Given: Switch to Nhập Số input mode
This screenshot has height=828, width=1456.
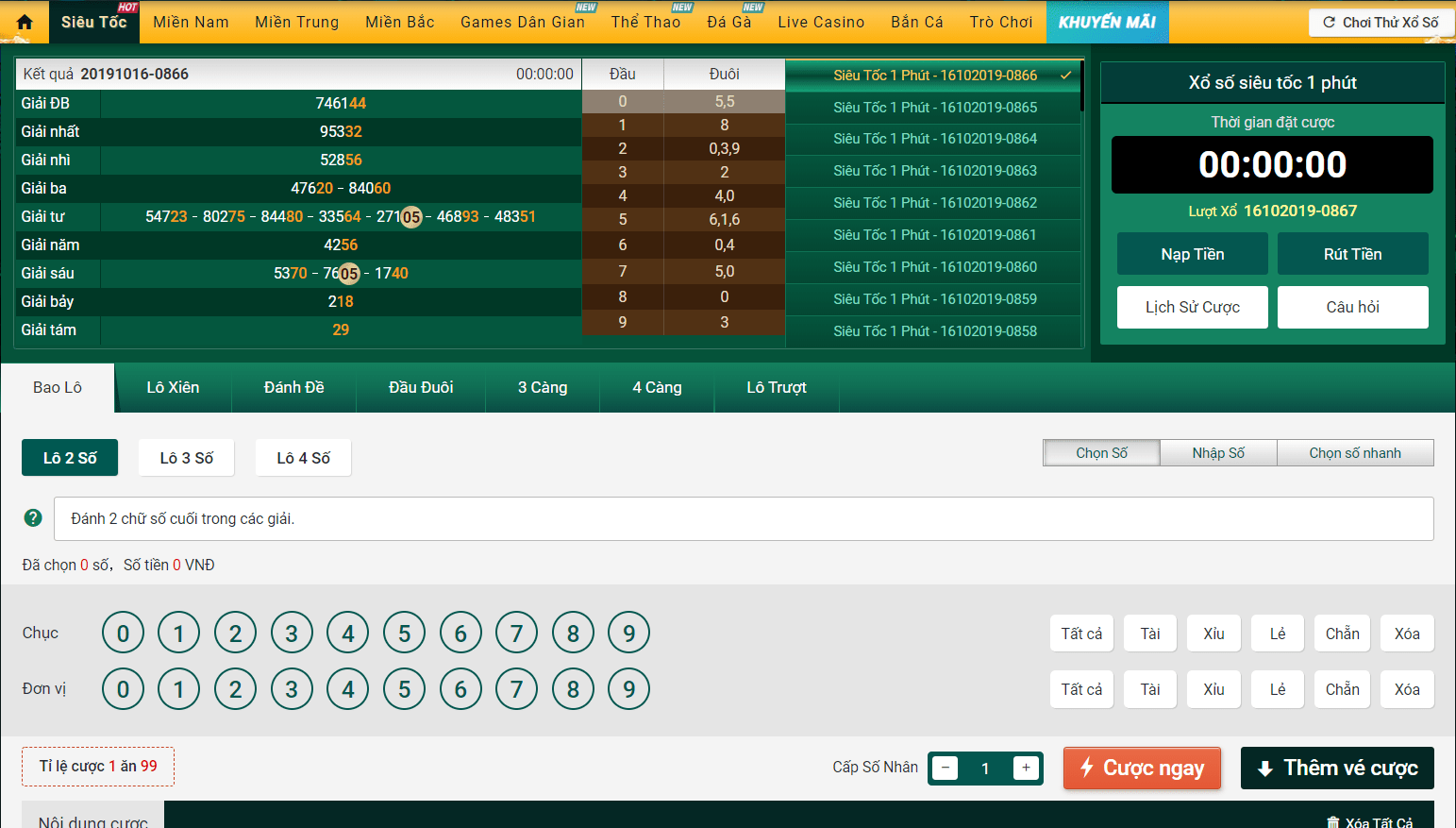Looking at the screenshot, I should (1217, 453).
